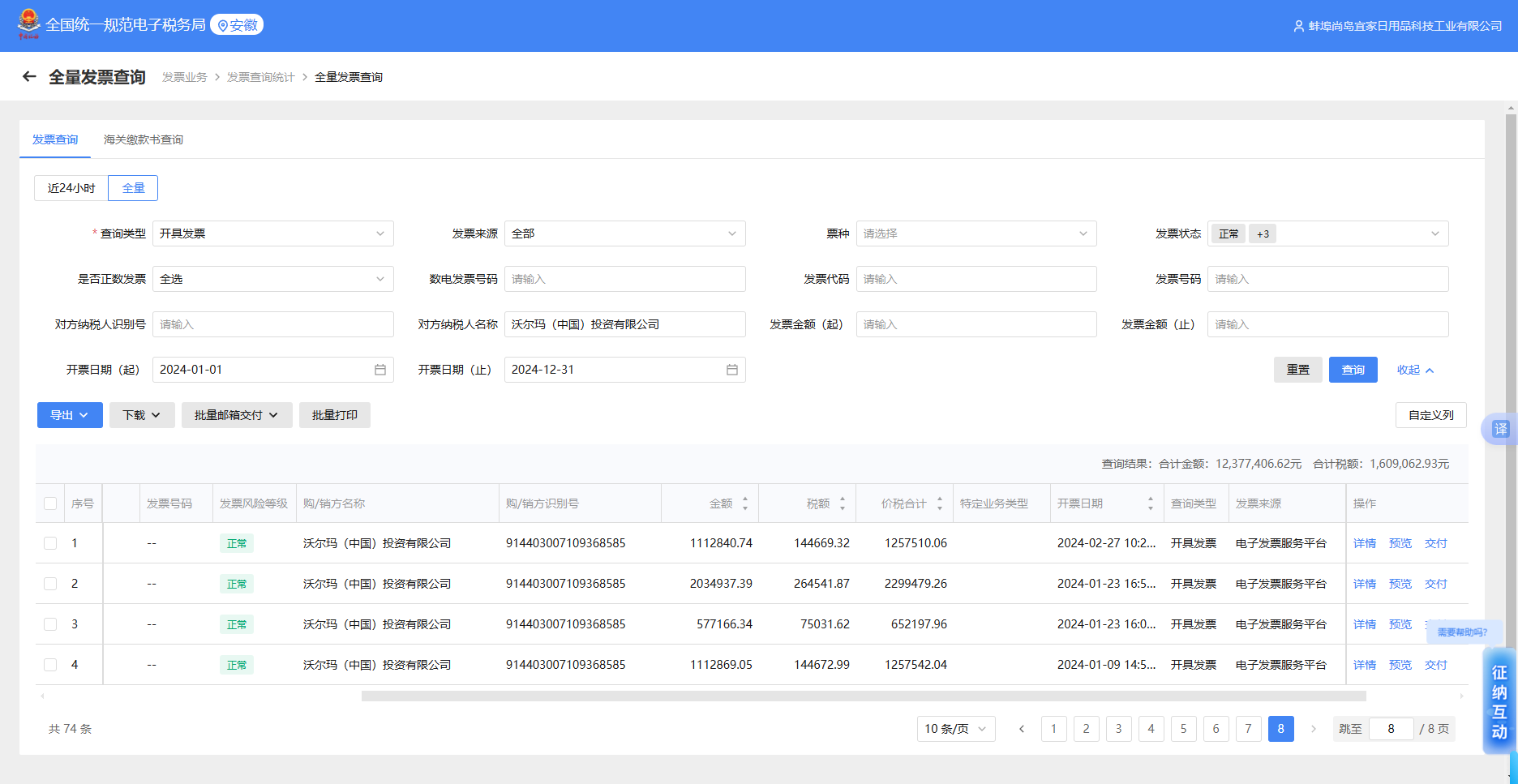Click the back arrow beside 全量发票查询

pyautogui.click(x=29, y=77)
